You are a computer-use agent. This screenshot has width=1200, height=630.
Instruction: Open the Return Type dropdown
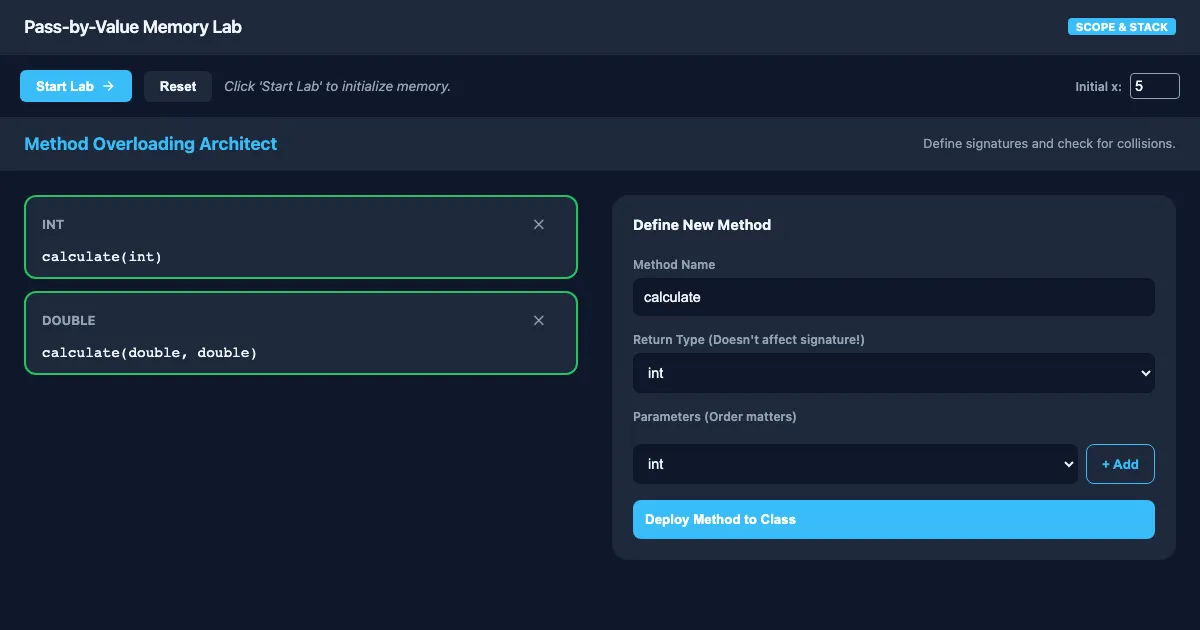pos(894,373)
